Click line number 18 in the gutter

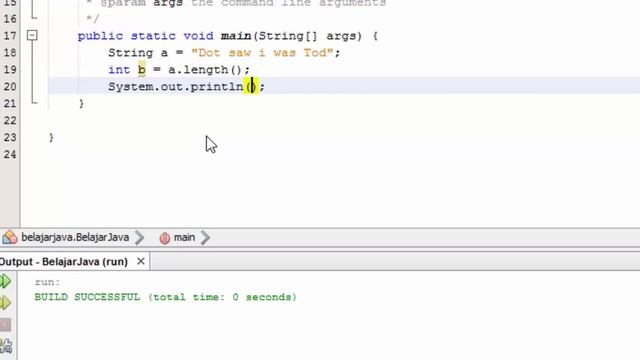point(10,53)
